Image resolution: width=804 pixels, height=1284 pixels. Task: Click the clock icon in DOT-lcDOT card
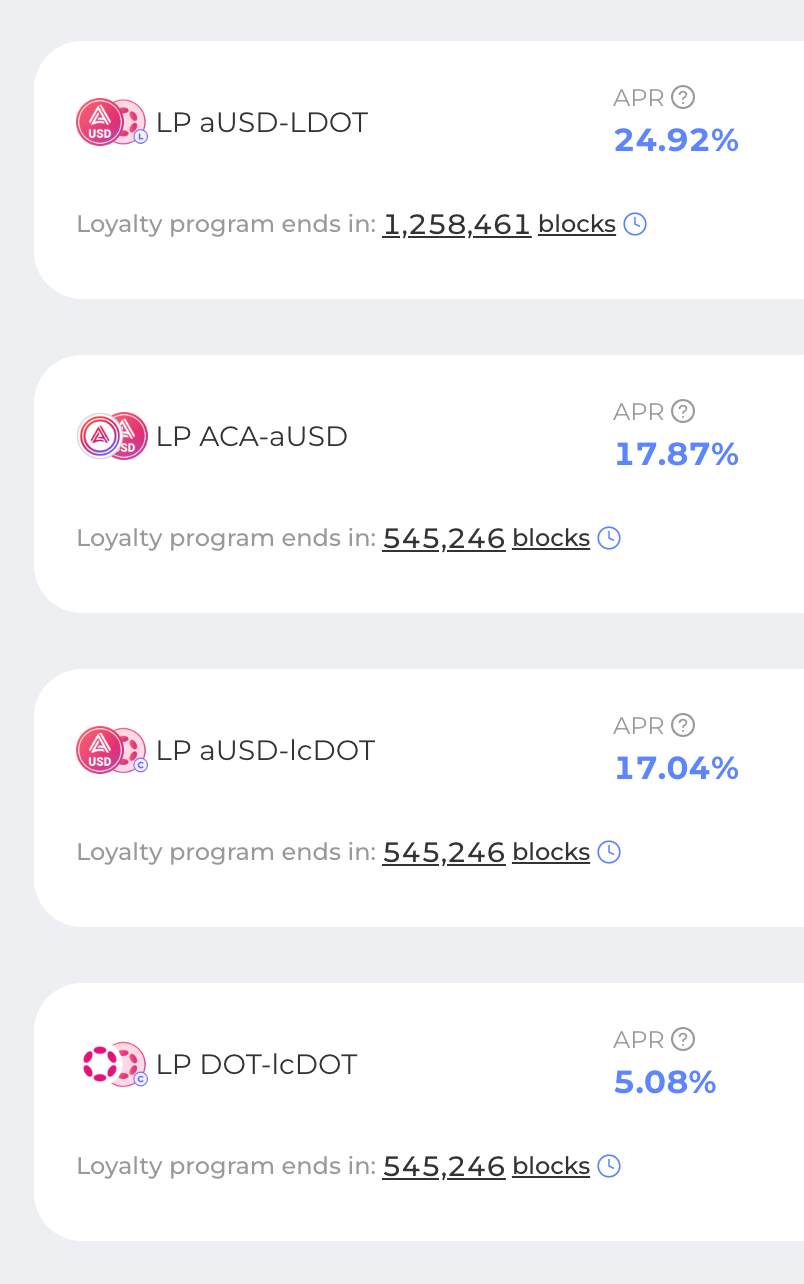point(609,1166)
